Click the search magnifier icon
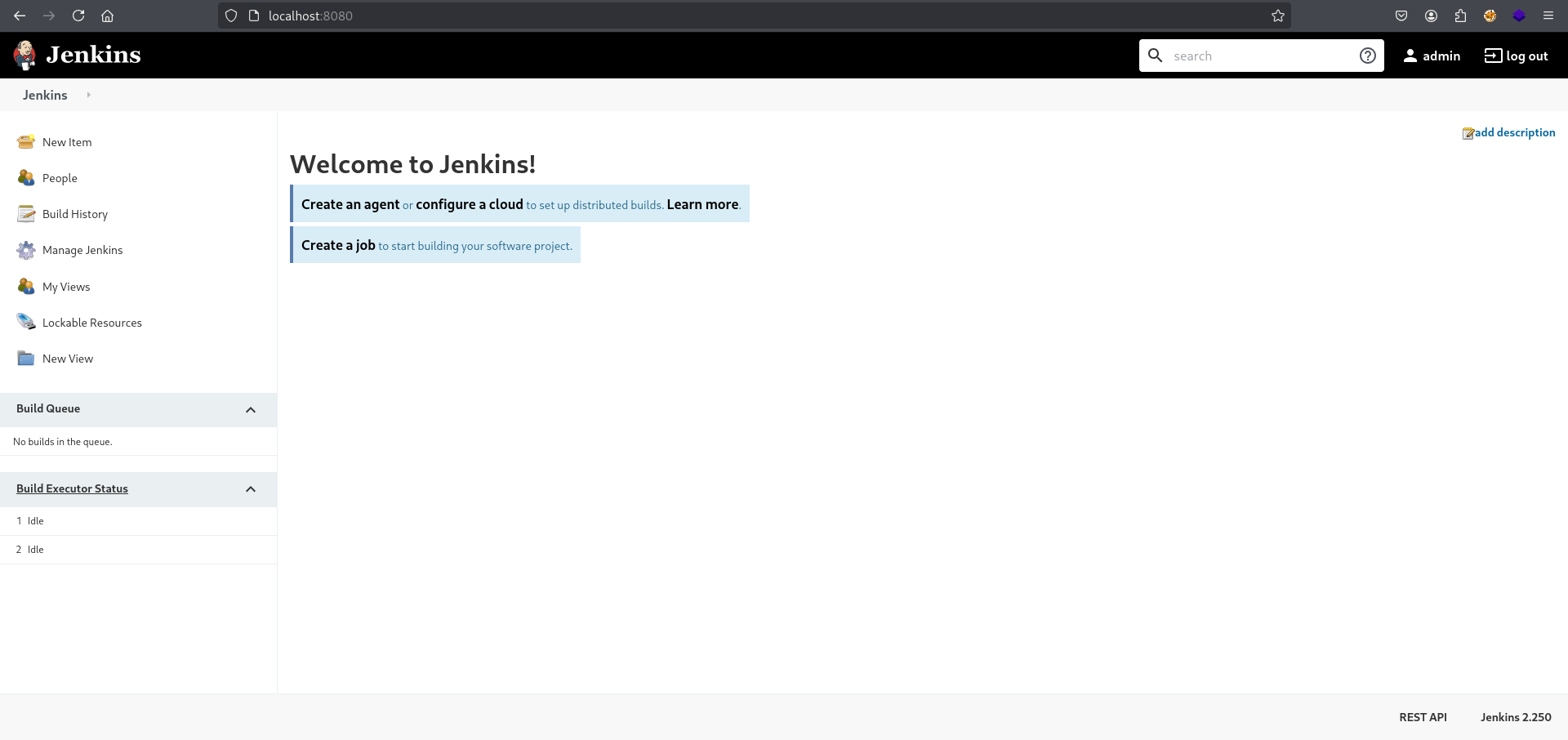The image size is (1568, 740). click(1156, 56)
